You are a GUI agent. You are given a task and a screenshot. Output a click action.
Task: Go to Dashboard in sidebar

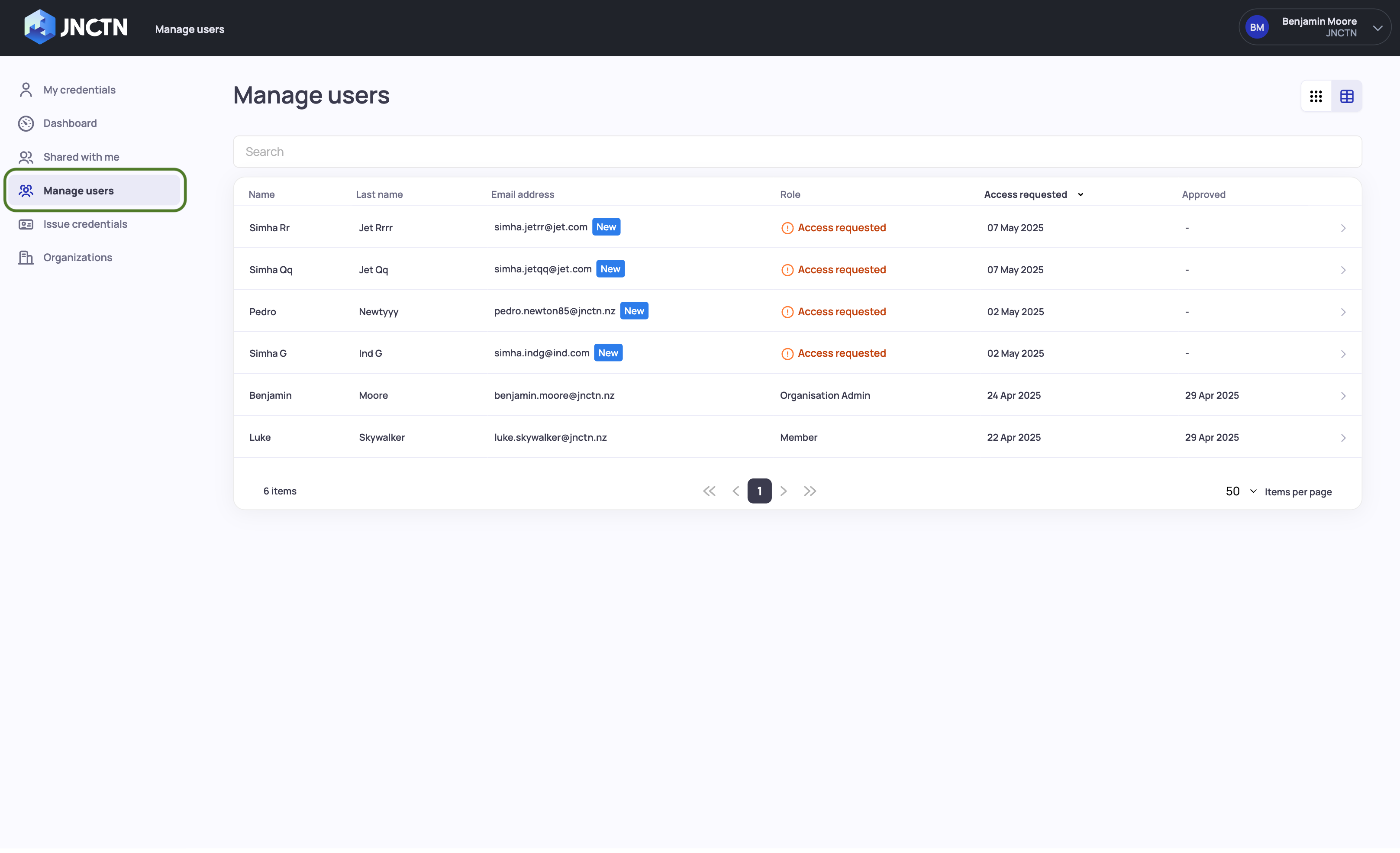click(x=70, y=123)
